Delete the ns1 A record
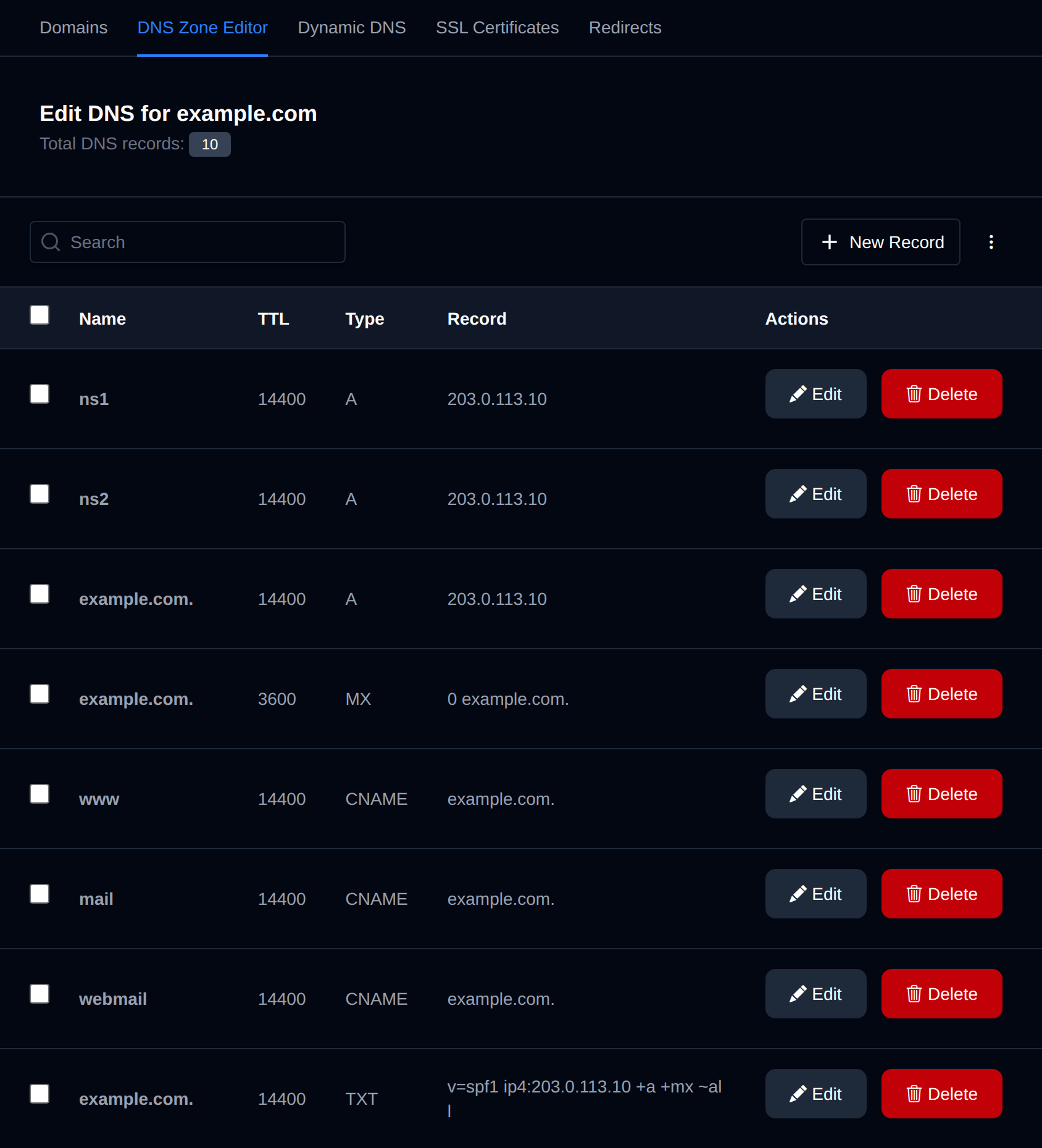Screen dimensions: 1042x1148 (941, 394)
